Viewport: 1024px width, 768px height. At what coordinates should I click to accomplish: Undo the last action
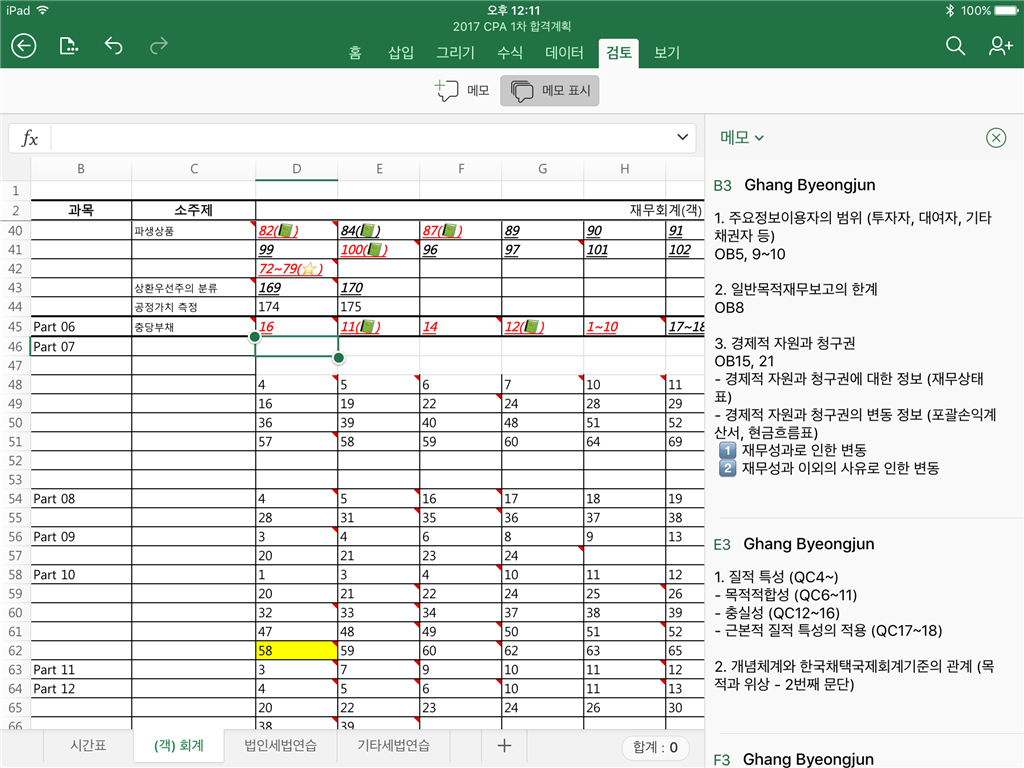point(114,46)
